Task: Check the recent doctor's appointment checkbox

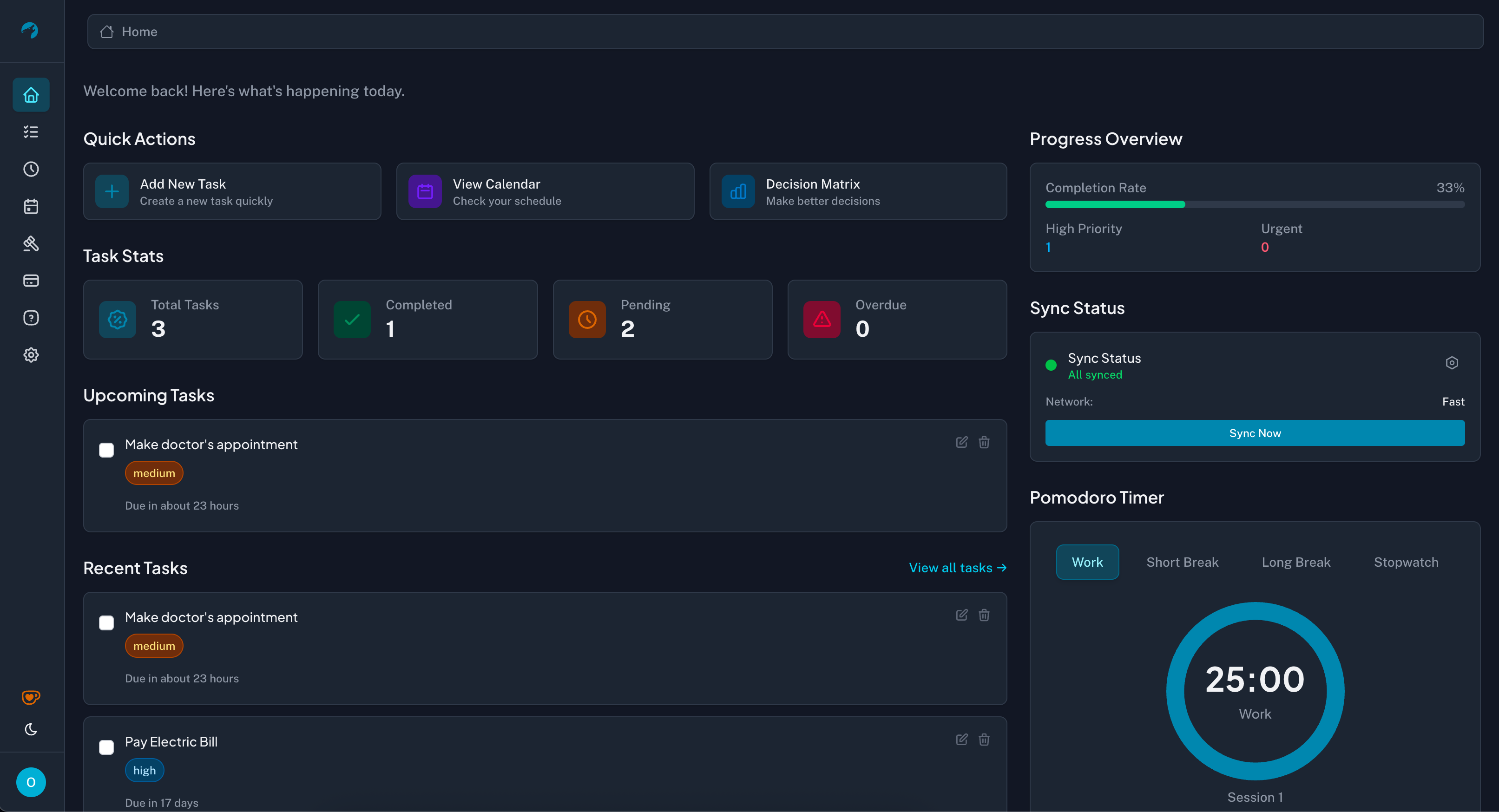Action: (x=106, y=623)
